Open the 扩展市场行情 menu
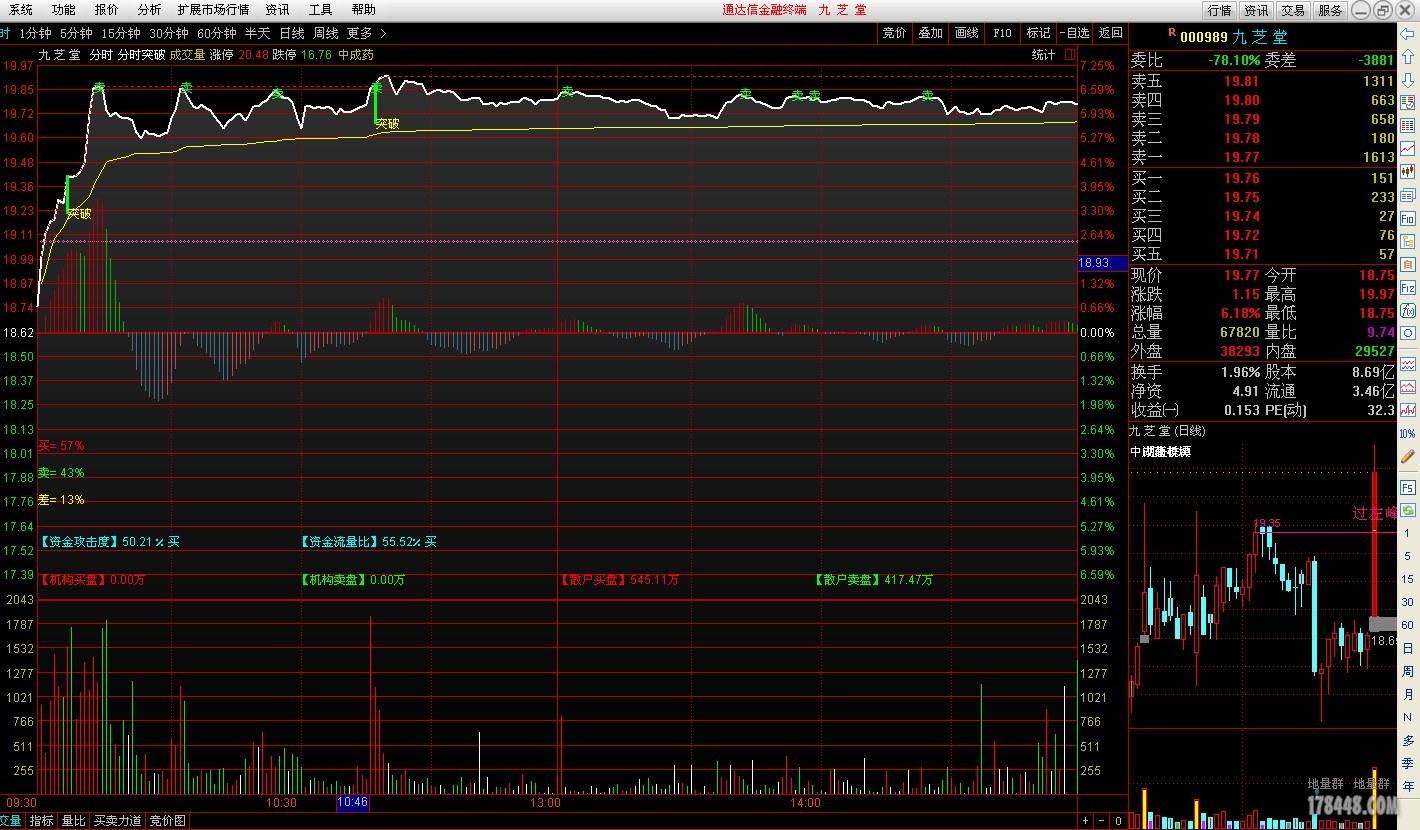1420x830 pixels. click(x=213, y=10)
